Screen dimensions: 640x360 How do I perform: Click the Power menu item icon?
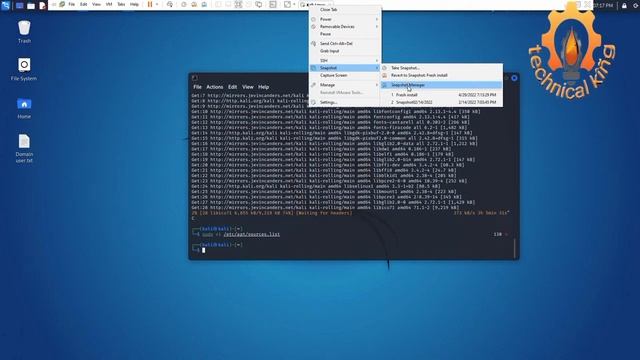[x=313, y=19]
